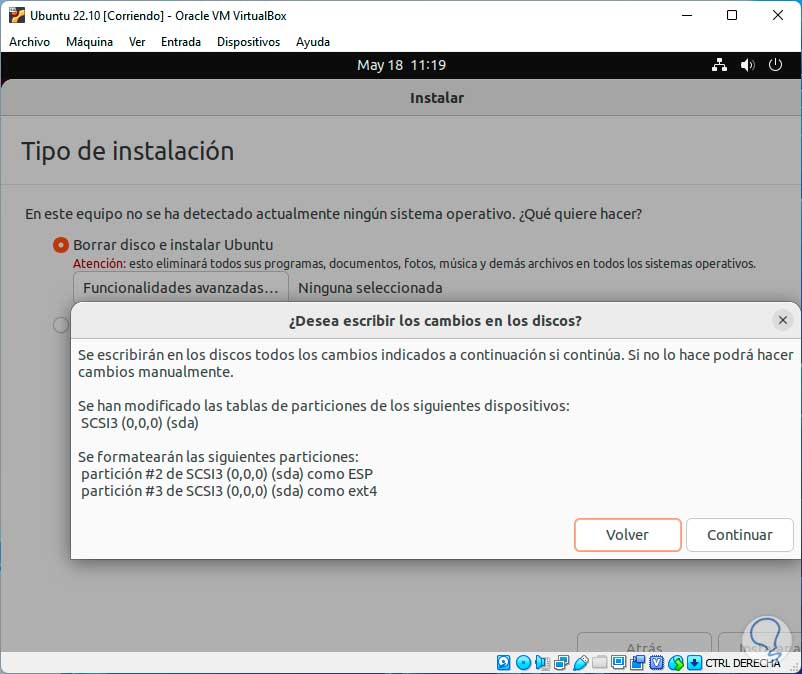Image resolution: width=802 pixels, height=674 pixels.
Task: Click the 'Funcionalidades avanzadas...' button
Action: click(x=181, y=288)
